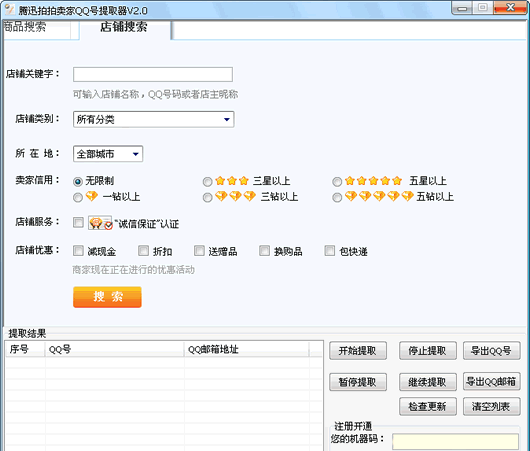Click the 序号 column header

25,349
